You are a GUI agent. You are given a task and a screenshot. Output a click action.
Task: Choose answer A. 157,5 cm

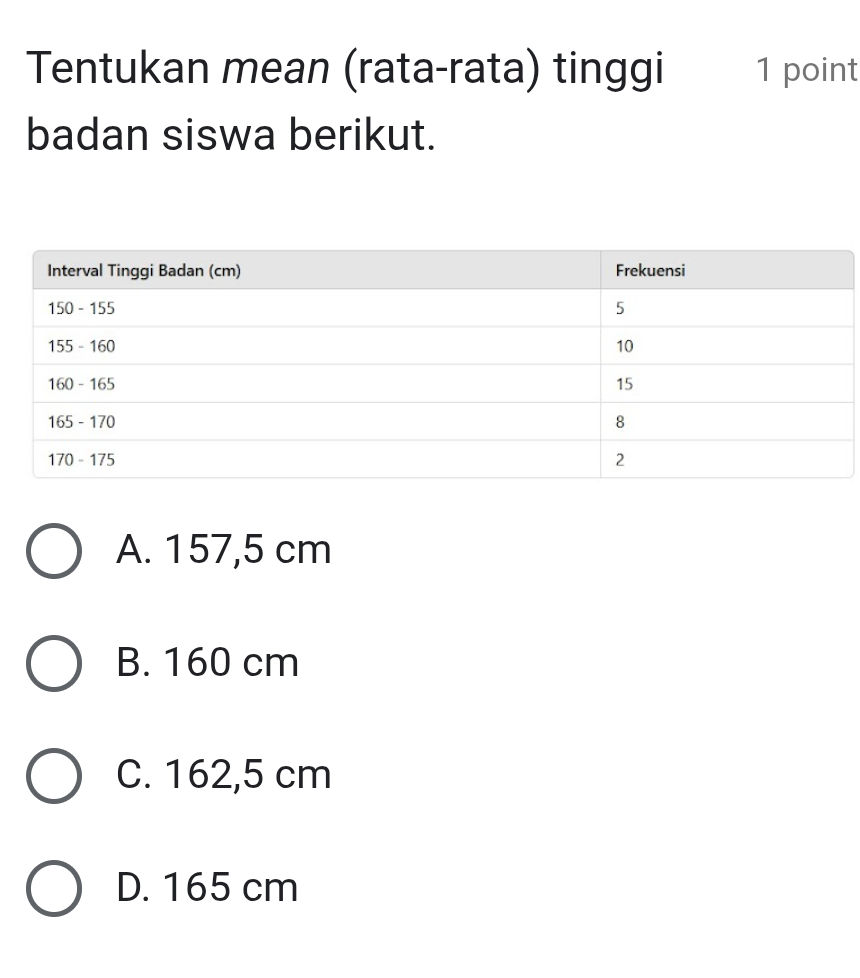224,549
